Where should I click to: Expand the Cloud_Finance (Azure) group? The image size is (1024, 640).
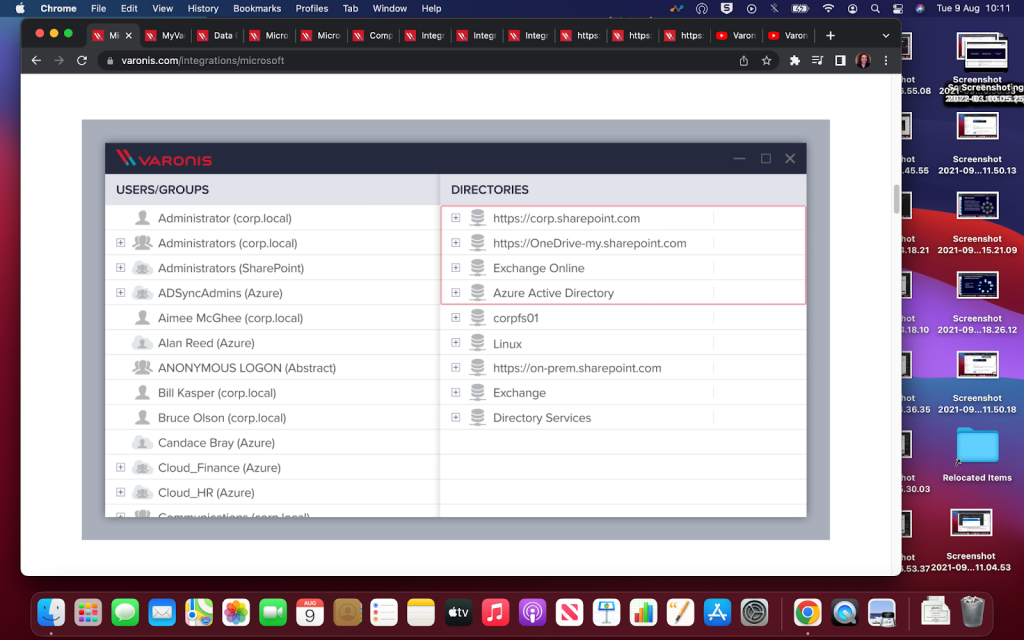[x=121, y=468]
